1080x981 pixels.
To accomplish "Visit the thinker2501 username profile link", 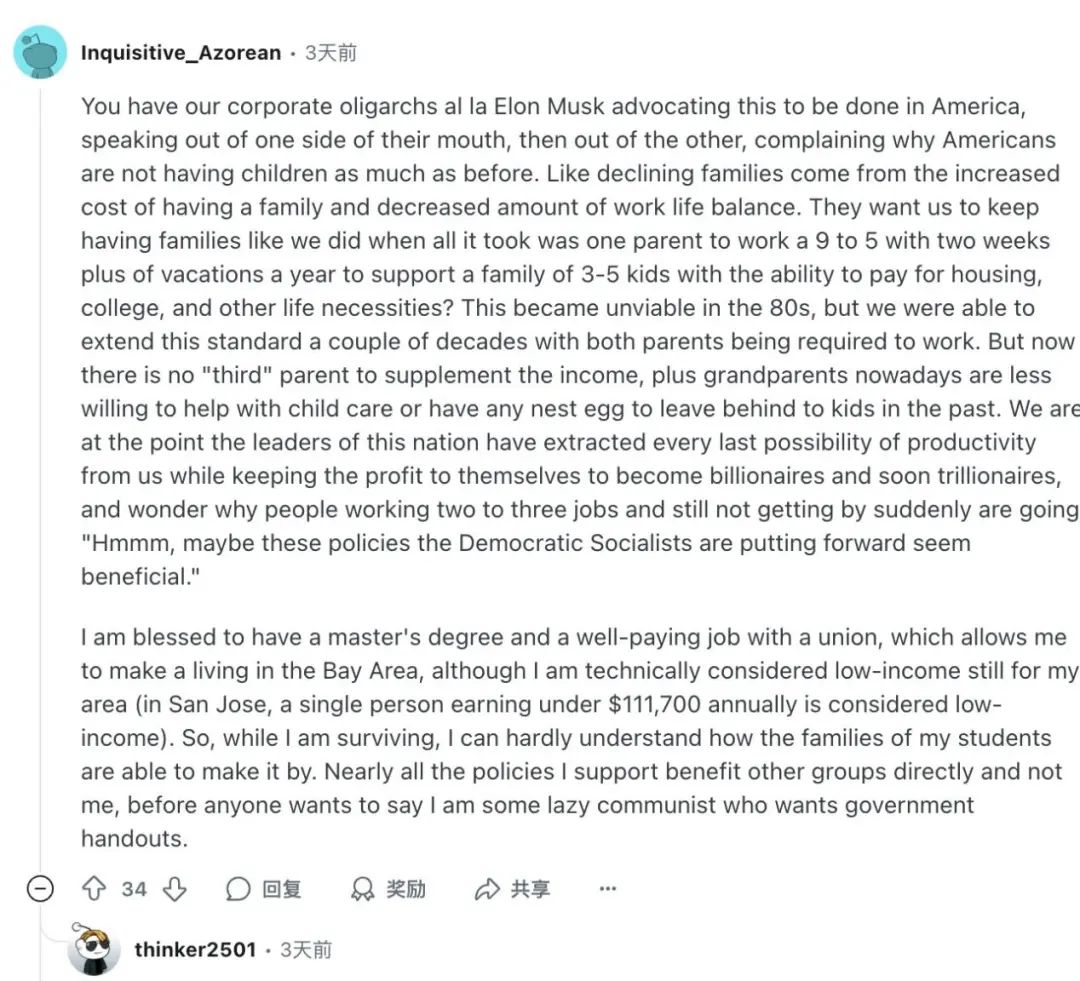I will point(195,950).
